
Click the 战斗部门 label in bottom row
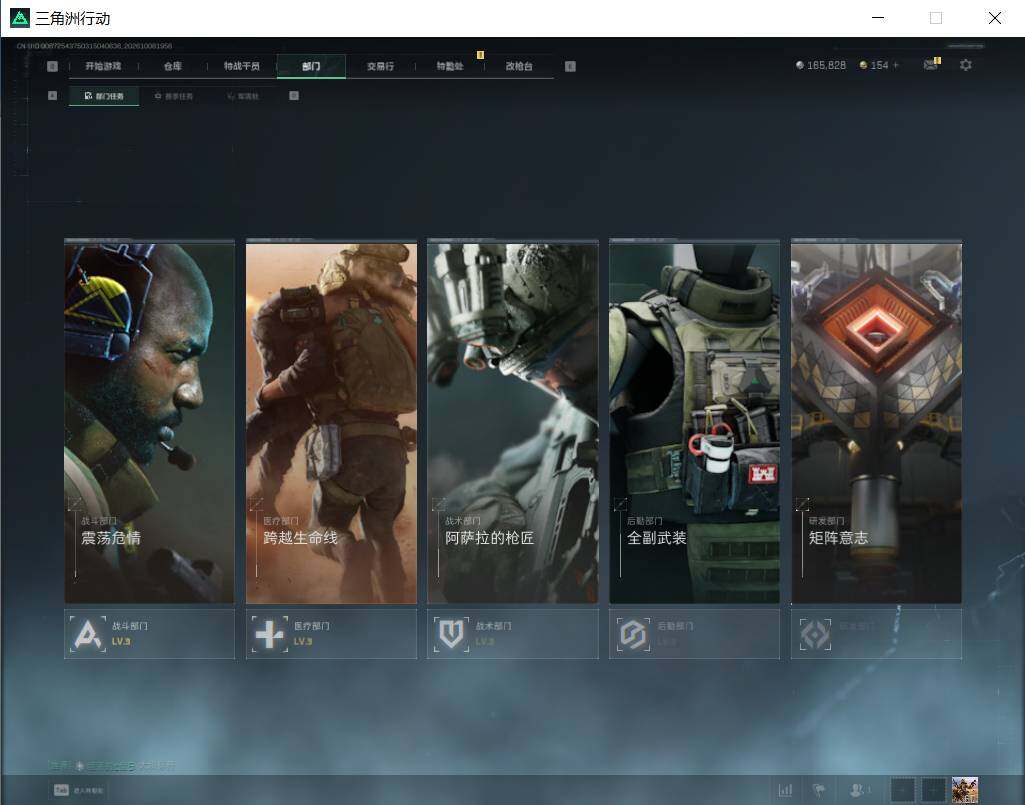(130, 626)
